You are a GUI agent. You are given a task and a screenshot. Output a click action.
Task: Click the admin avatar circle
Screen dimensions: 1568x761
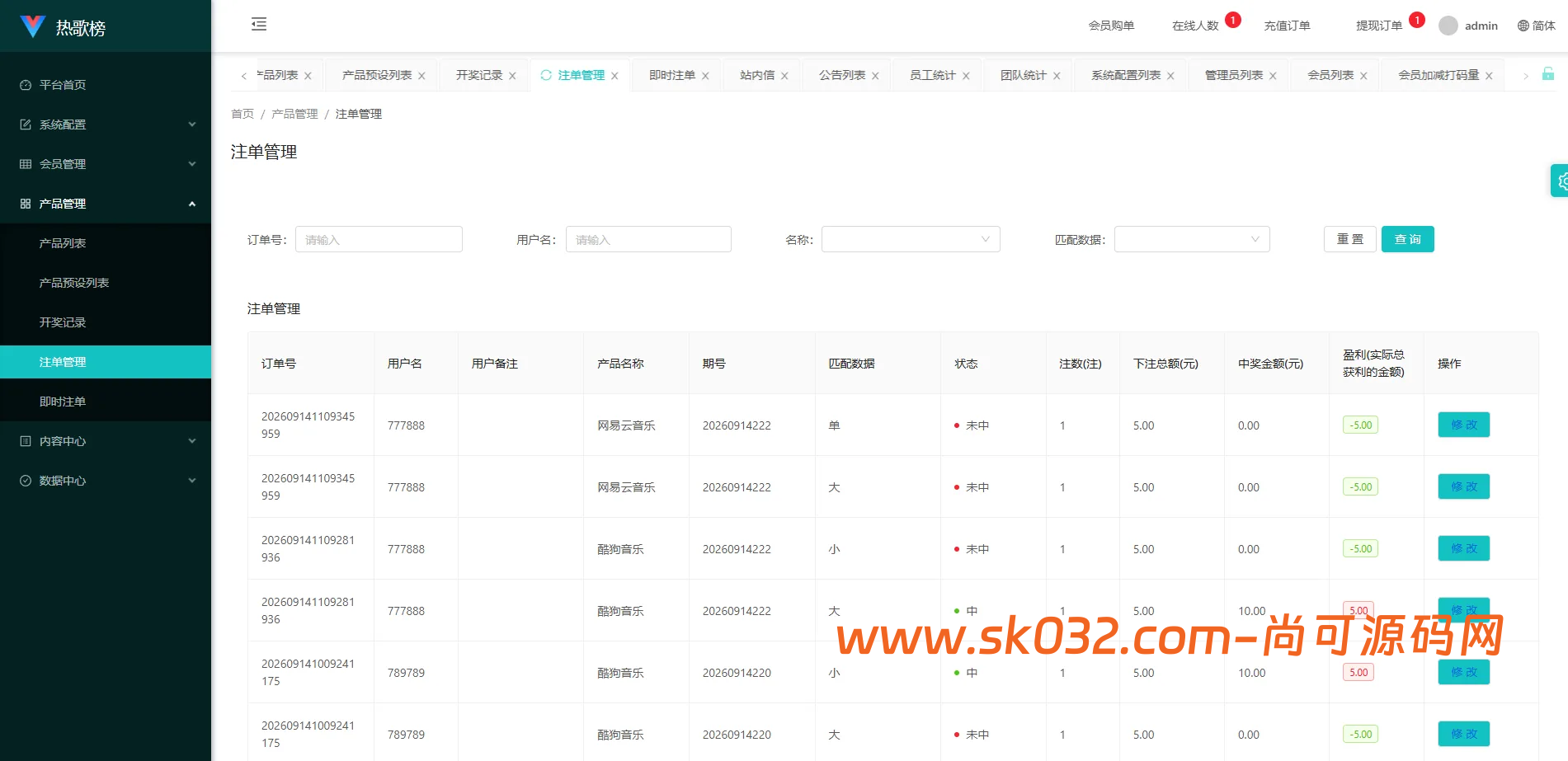click(x=1448, y=26)
